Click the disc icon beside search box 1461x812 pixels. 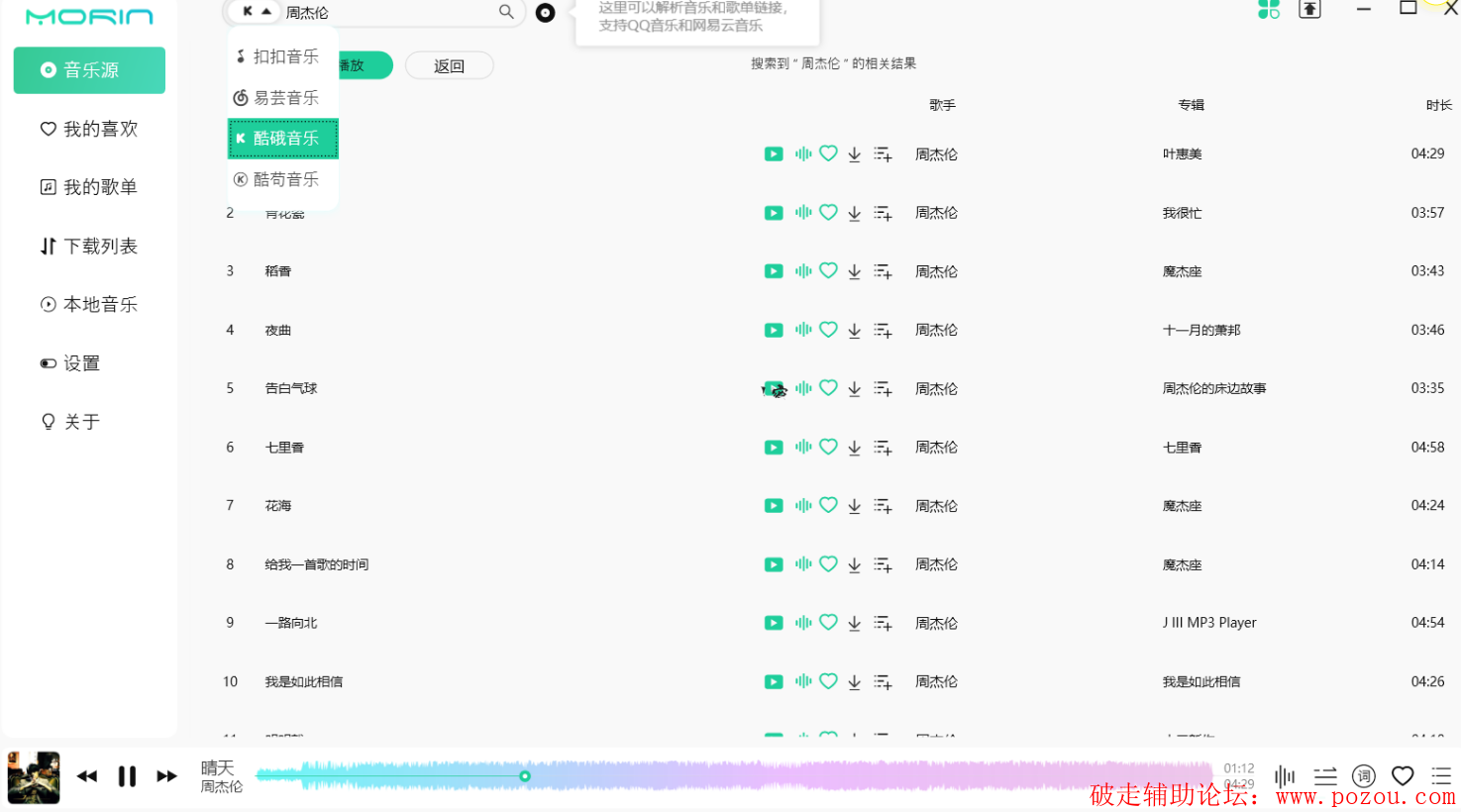(545, 13)
